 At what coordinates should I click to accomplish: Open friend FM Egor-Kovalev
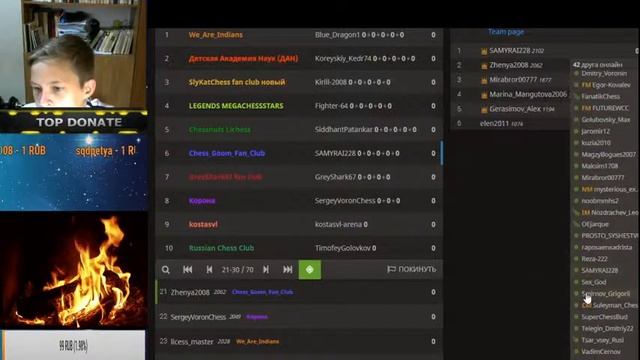pyautogui.click(x=606, y=85)
